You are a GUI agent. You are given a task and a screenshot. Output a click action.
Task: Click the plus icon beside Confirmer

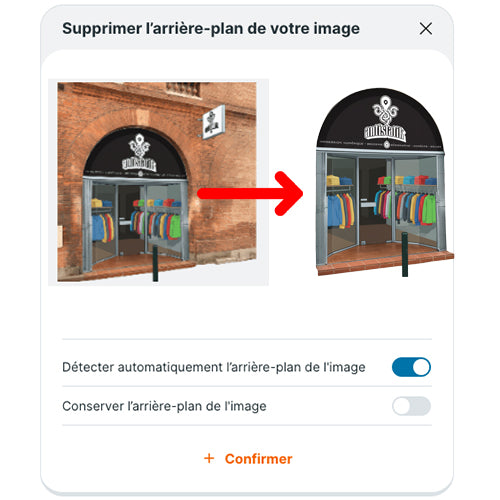point(209,458)
